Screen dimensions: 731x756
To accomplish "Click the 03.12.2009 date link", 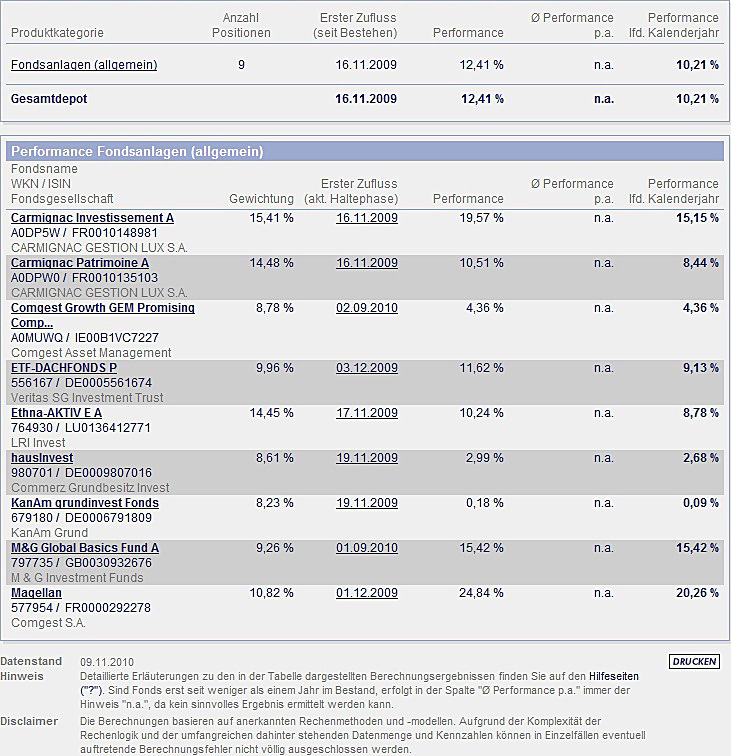I will pyautogui.click(x=366, y=368).
